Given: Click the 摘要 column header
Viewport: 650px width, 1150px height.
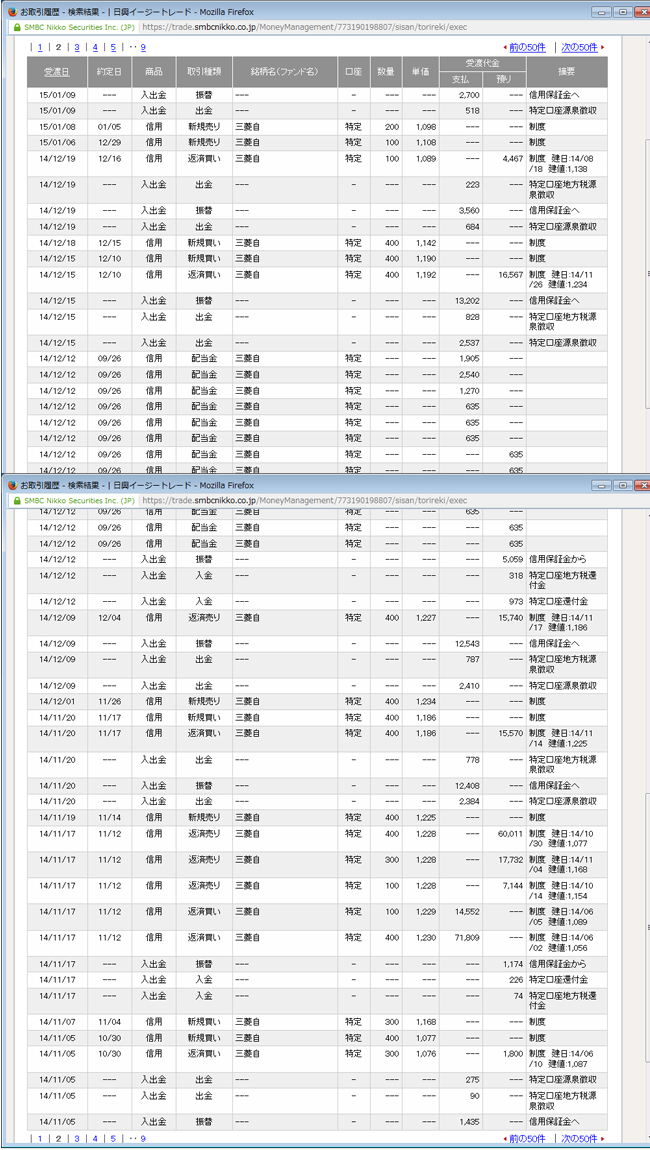Looking at the screenshot, I should pos(566,72).
